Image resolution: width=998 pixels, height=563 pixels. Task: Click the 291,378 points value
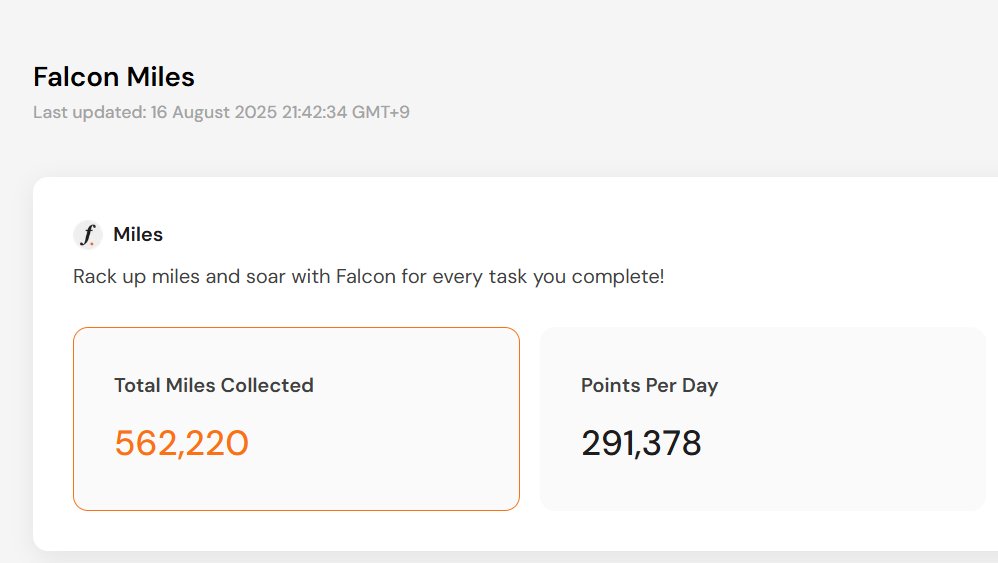pyautogui.click(x=641, y=443)
